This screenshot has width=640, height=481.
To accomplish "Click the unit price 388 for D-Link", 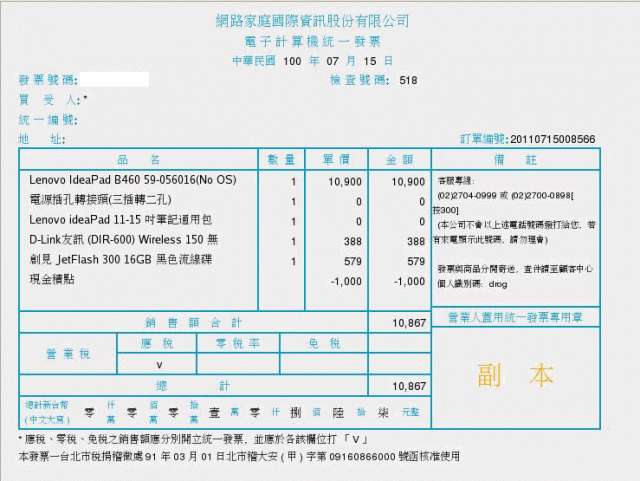I will 353,241.
